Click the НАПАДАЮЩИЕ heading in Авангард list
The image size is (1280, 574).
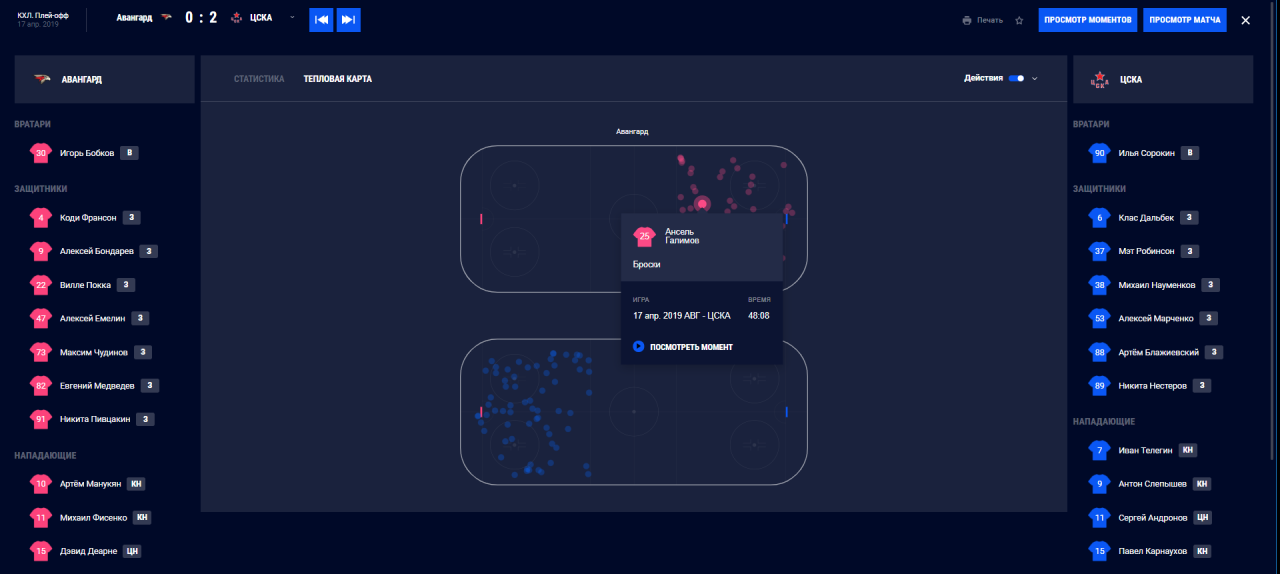[x=45, y=456]
